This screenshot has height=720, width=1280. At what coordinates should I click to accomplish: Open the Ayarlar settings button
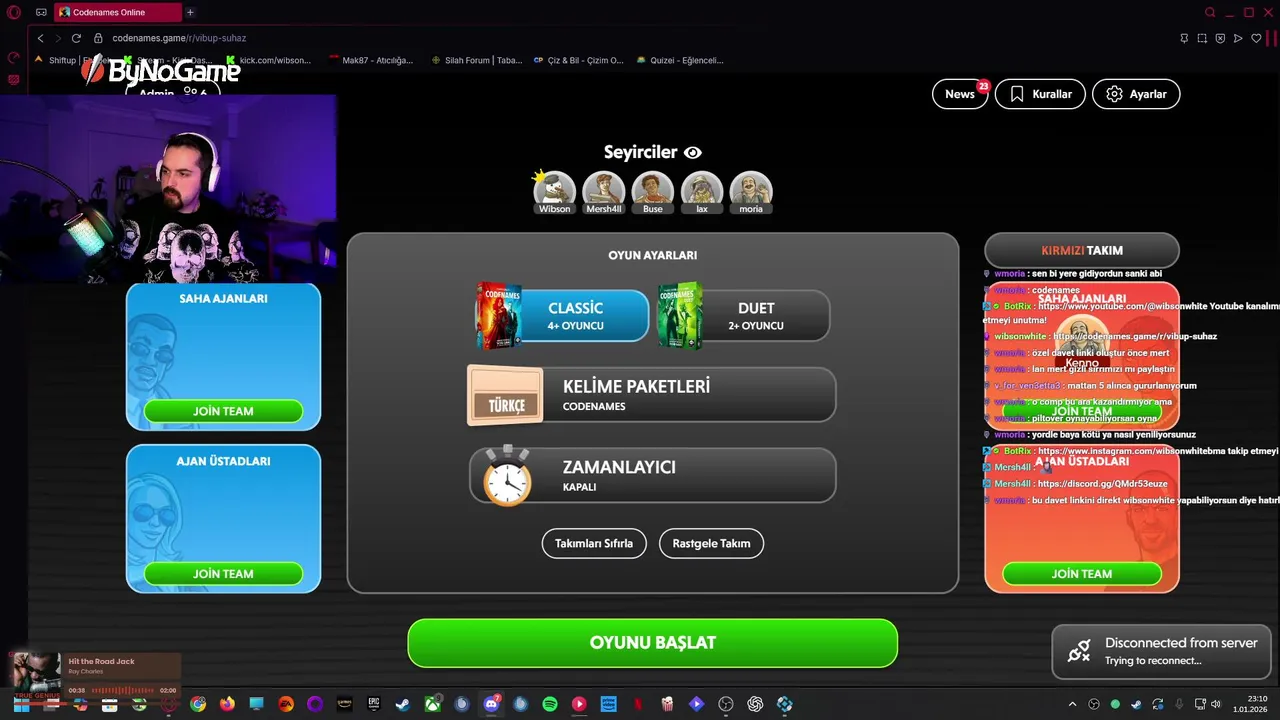click(1136, 94)
